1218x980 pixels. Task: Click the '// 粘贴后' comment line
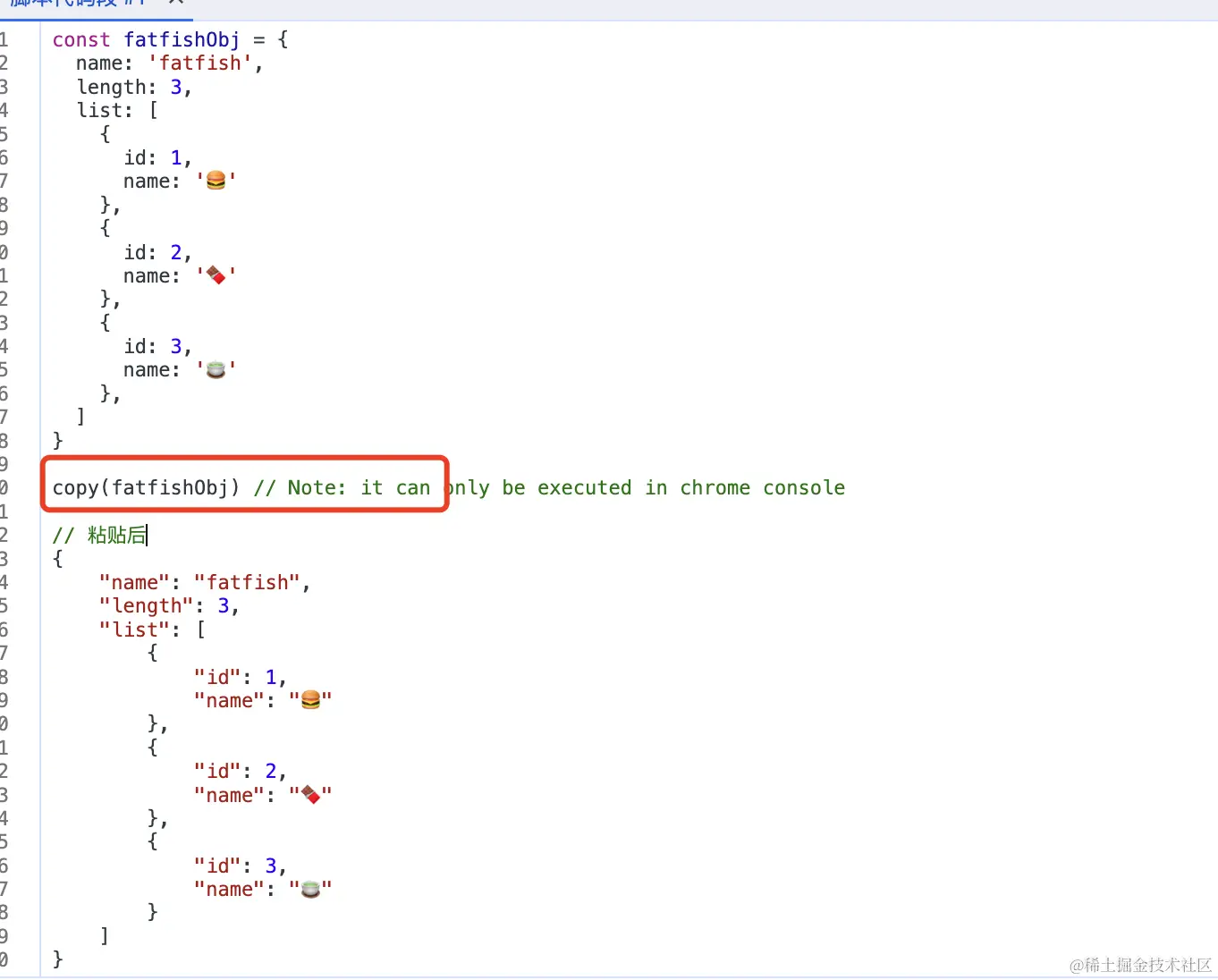[99, 535]
